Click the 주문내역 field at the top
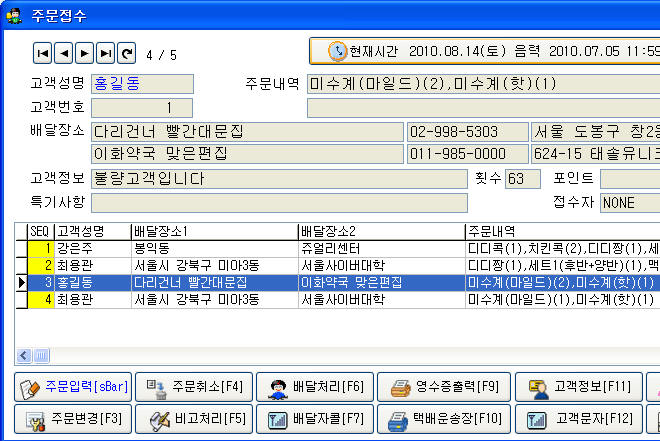 pyautogui.click(x=483, y=84)
